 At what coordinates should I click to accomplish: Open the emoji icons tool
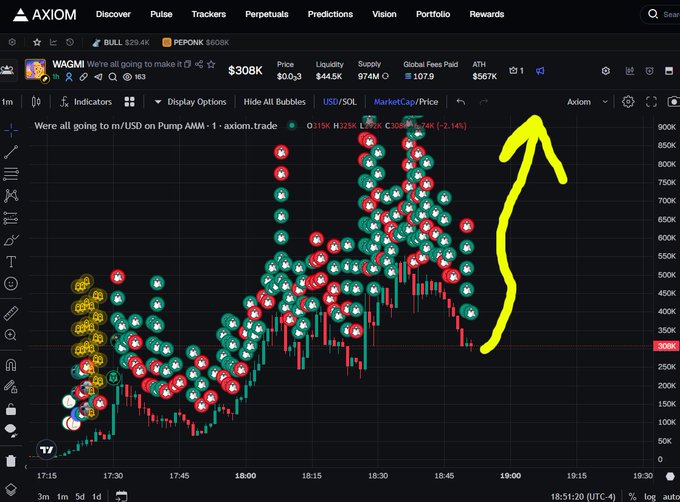pos(11,284)
